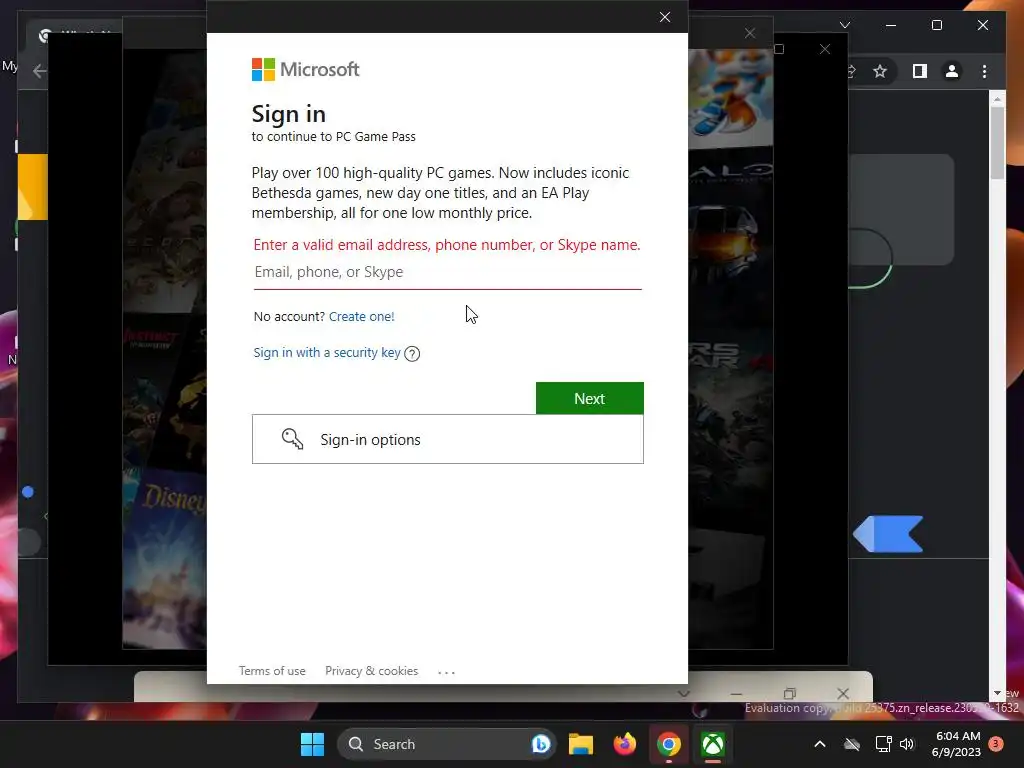This screenshot has height=768, width=1024.
Task: Click share icon in Chrome address bar
Action: pyautogui.click(x=851, y=71)
